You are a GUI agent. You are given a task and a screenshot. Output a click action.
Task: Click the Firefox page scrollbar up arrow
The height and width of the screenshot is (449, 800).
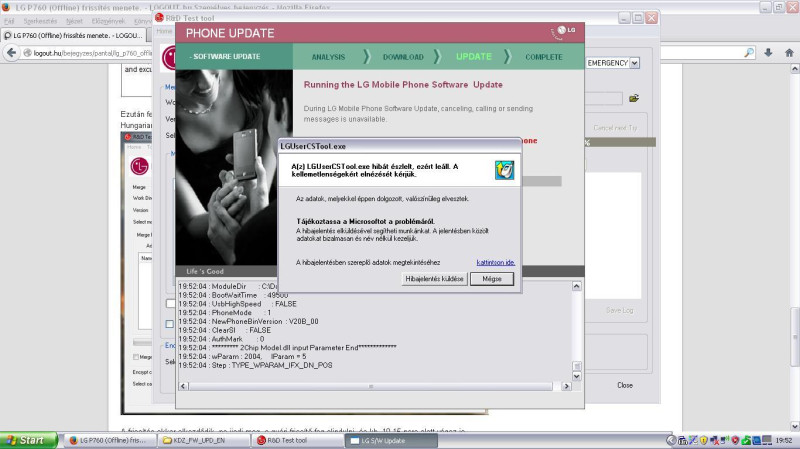[795, 68]
